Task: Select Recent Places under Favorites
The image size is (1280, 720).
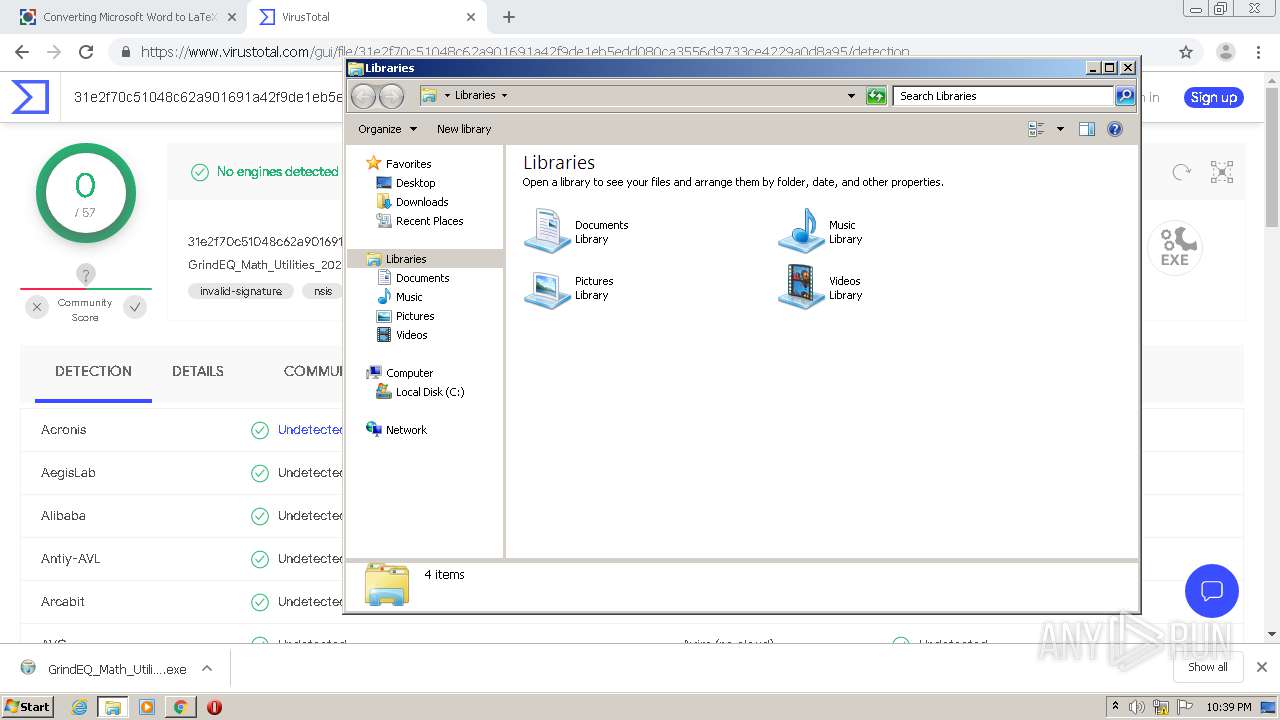Action: point(429,221)
